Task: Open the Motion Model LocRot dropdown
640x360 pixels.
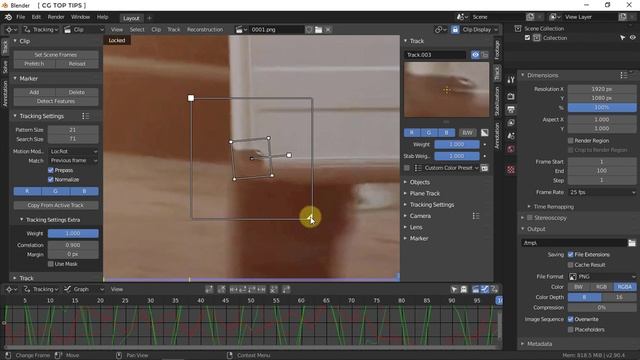Action: click(x=73, y=151)
